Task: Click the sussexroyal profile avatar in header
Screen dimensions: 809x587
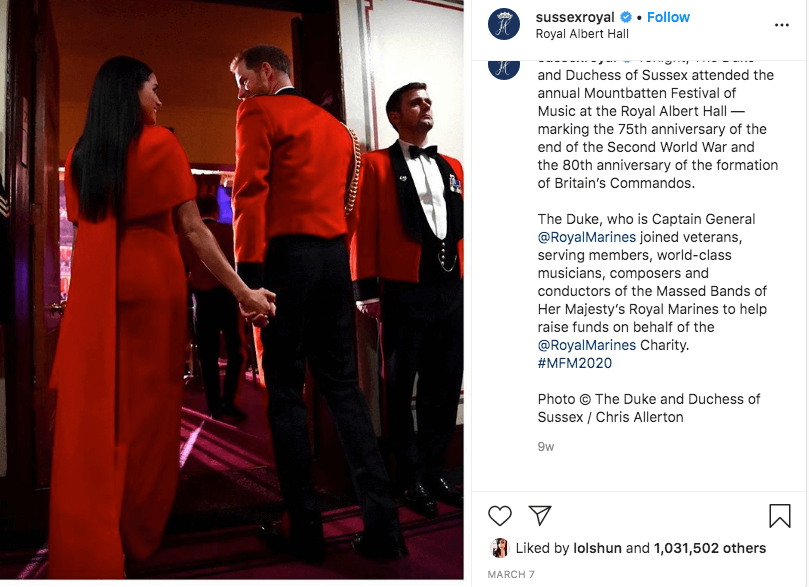Action: coord(504,24)
